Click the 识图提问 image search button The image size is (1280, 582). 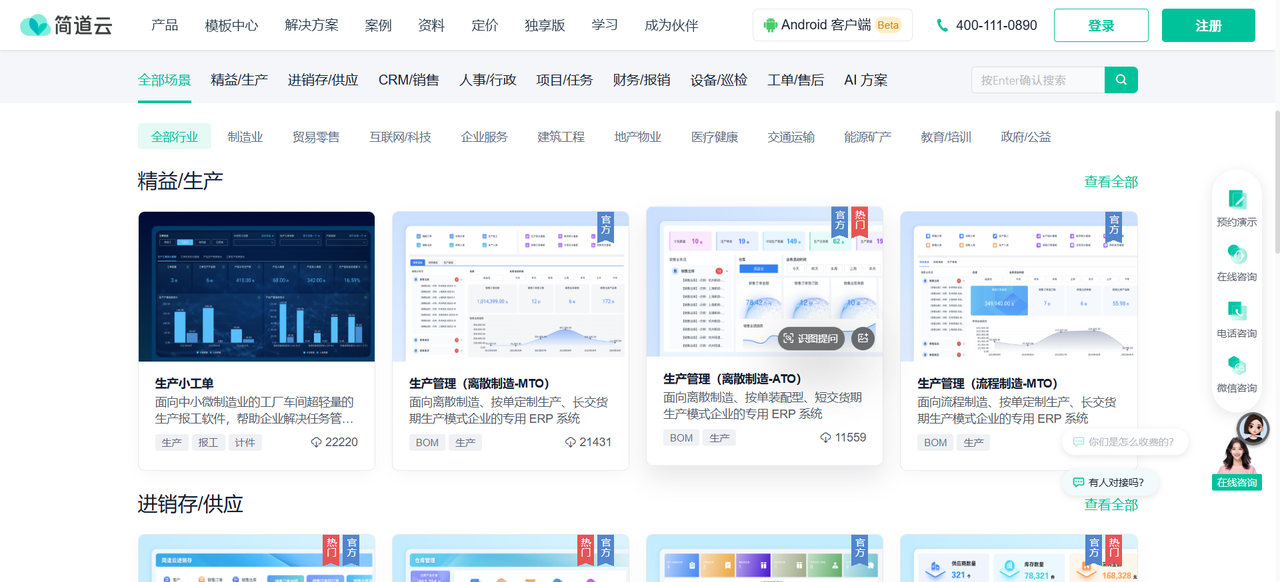[x=811, y=339]
